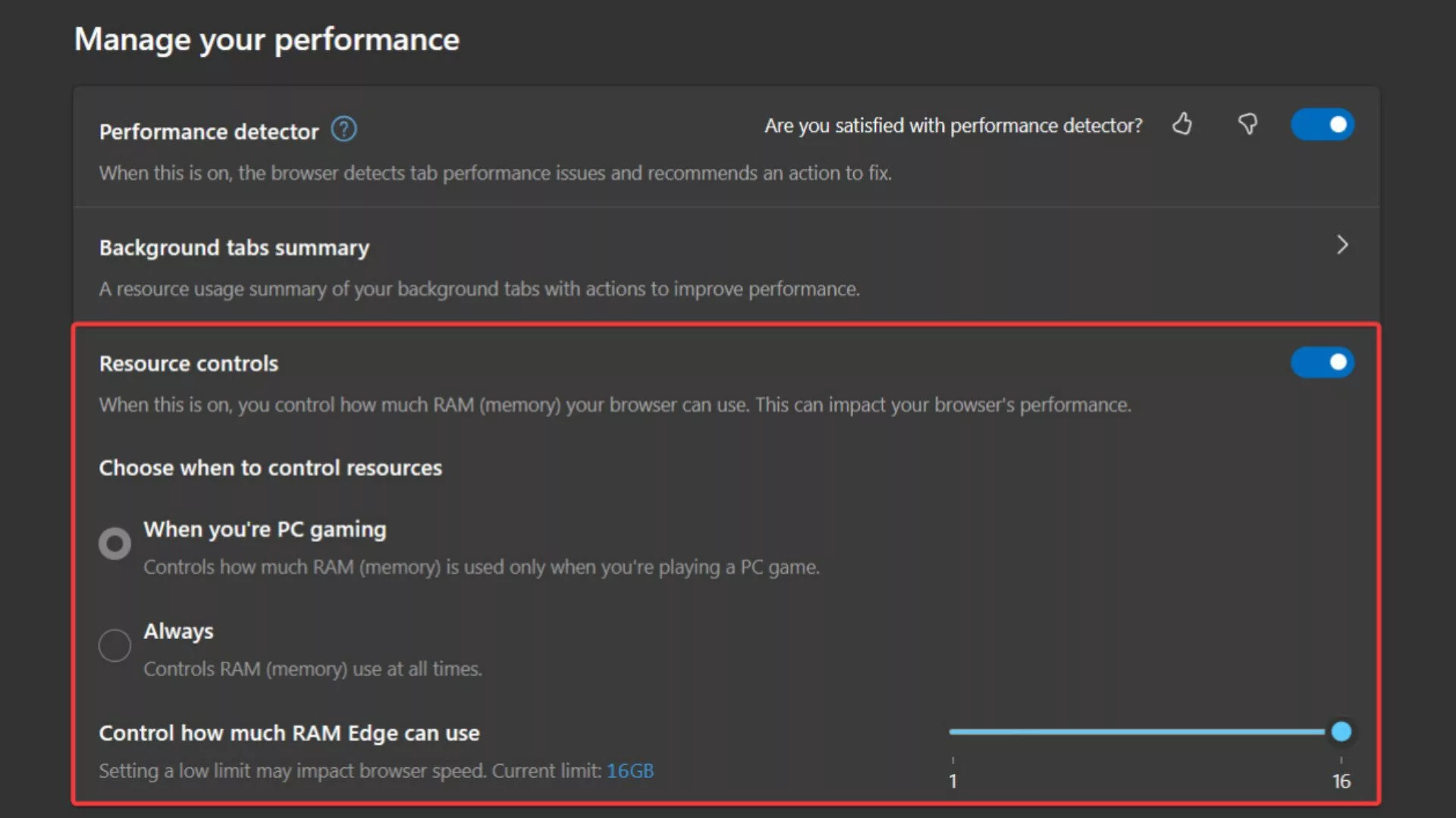The width and height of the screenshot is (1456, 818).
Task: Click the Always option label text
Action: pos(179,632)
